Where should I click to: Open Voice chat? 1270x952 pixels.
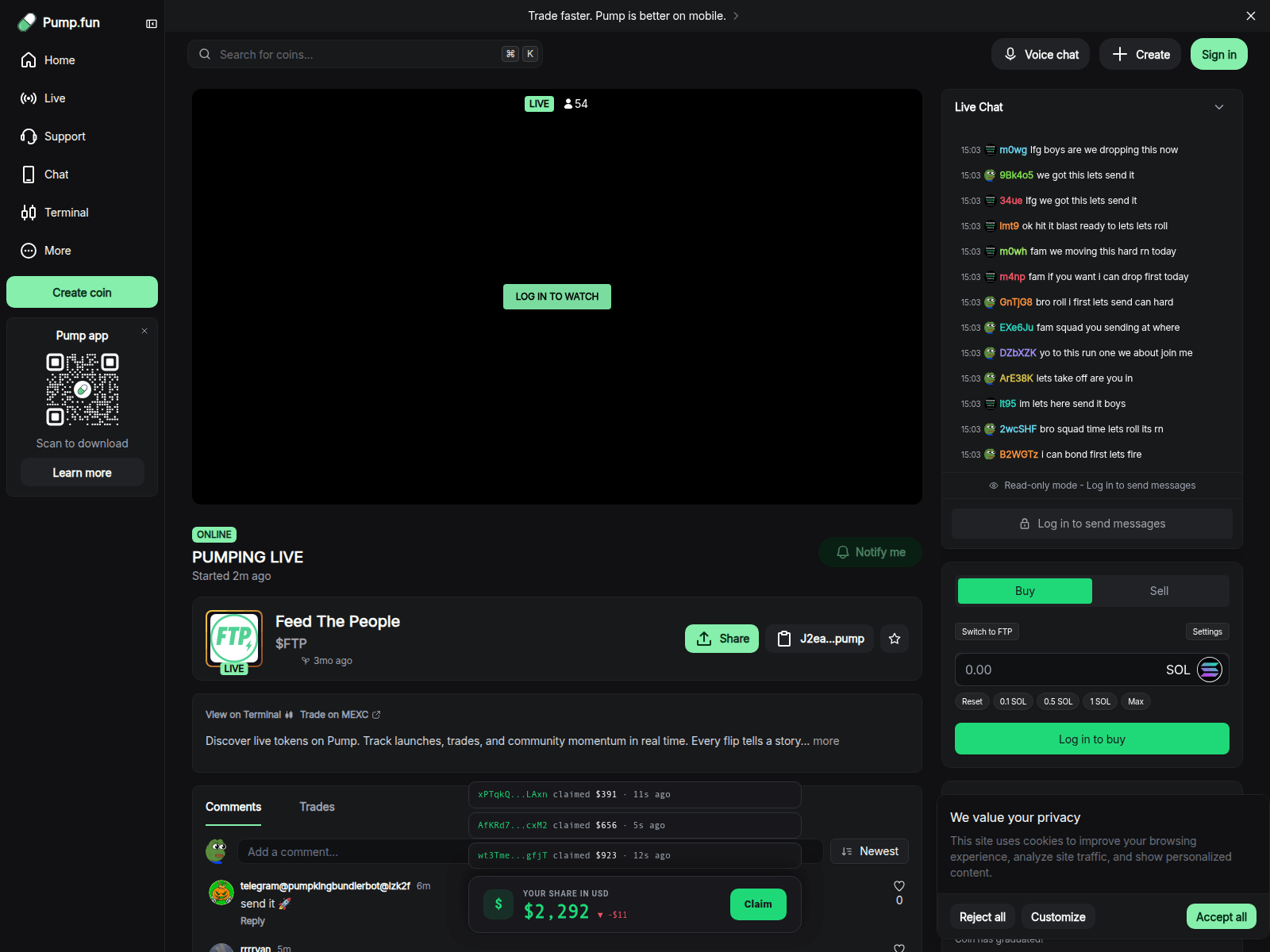point(1041,54)
